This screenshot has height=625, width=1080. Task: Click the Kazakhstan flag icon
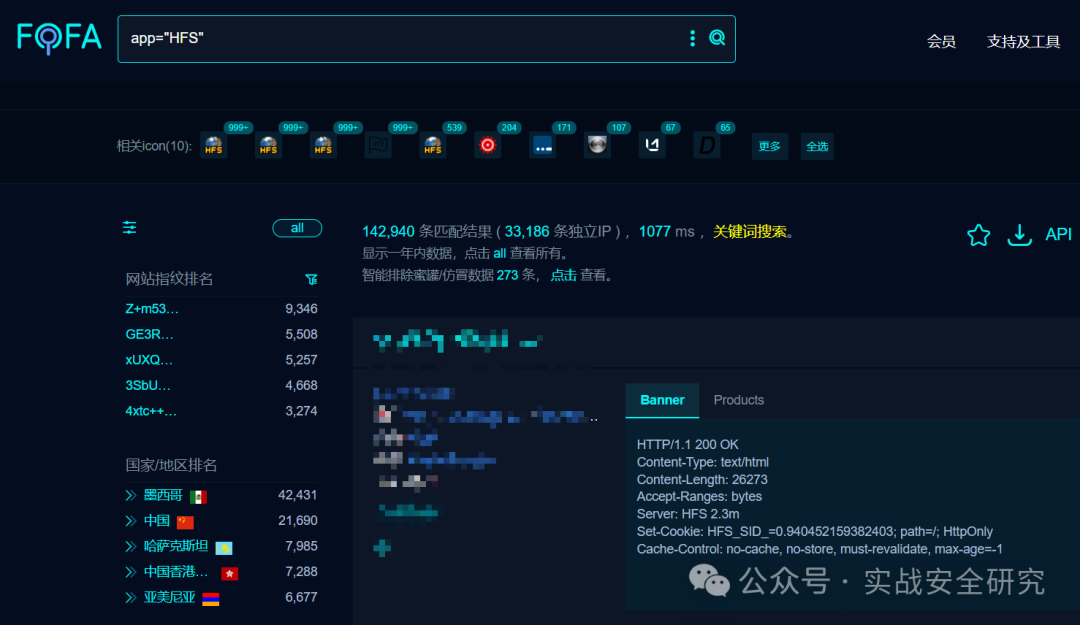[x=224, y=548]
